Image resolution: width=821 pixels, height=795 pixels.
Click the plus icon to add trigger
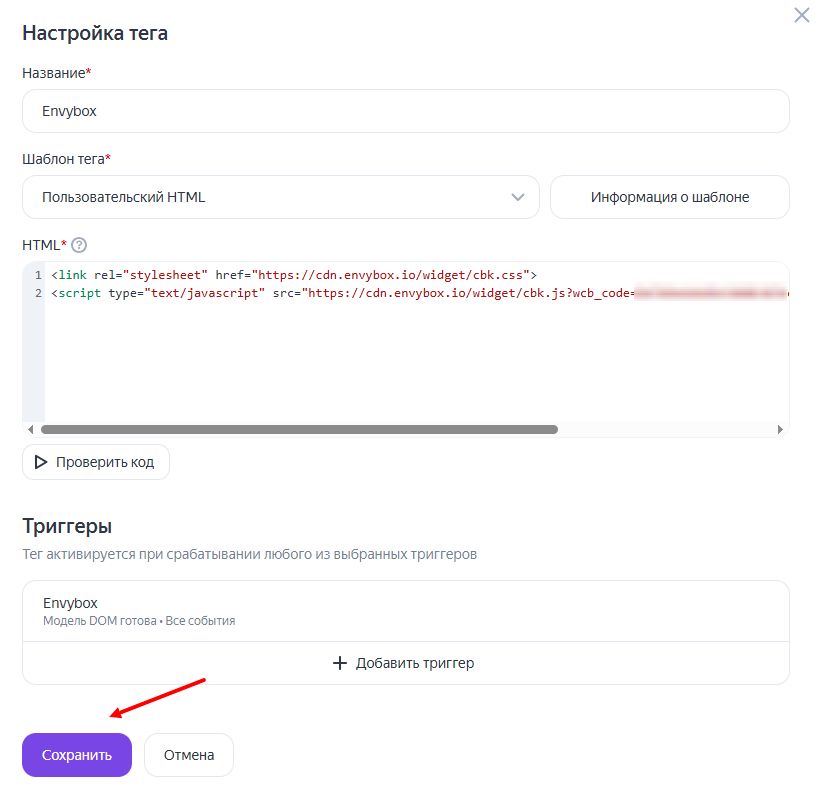pos(340,663)
